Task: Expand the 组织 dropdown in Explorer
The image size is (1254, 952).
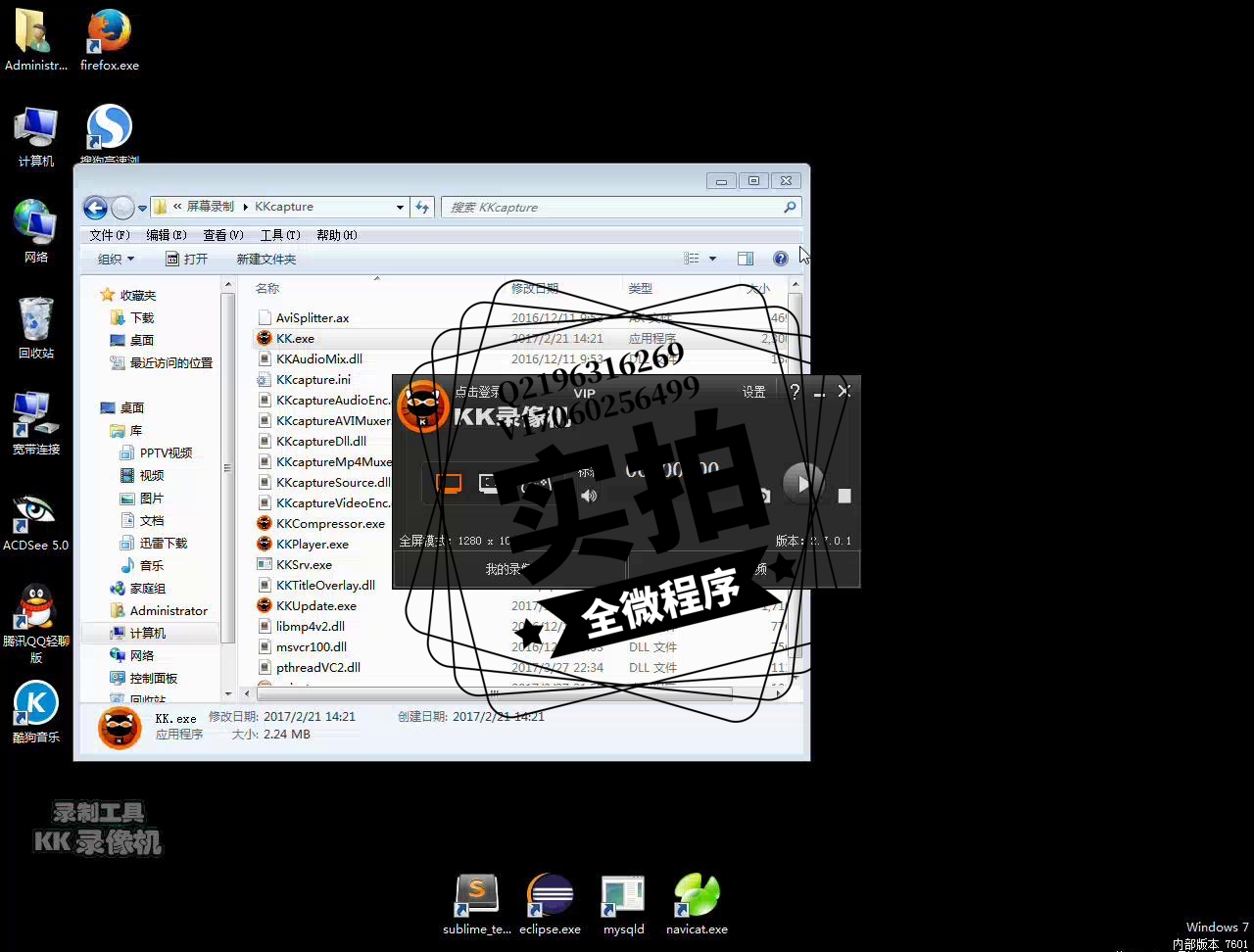Action: click(116, 259)
